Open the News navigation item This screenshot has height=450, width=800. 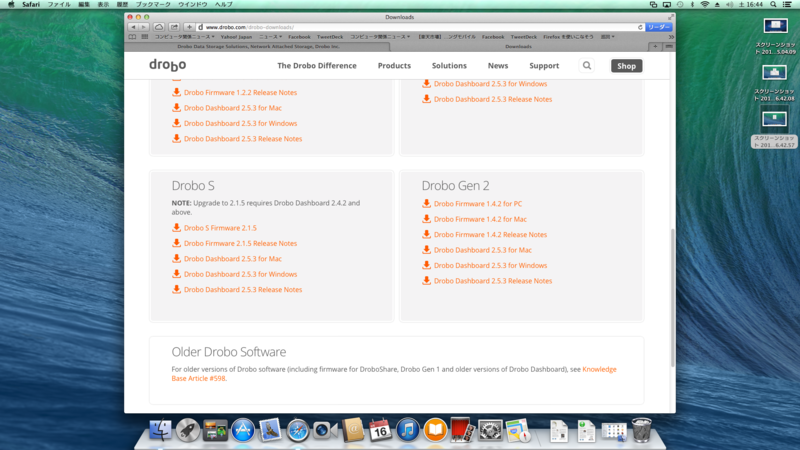497,66
